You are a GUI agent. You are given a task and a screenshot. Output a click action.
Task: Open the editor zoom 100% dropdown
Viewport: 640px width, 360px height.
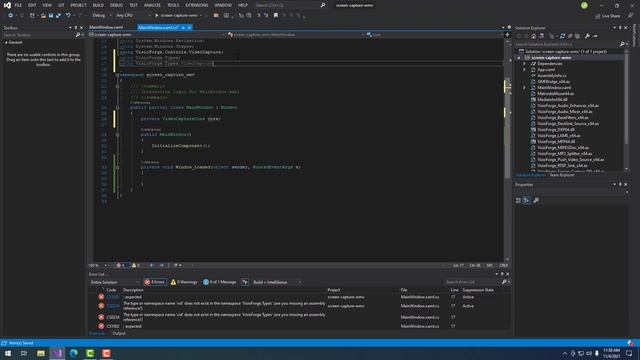[x=98, y=265]
